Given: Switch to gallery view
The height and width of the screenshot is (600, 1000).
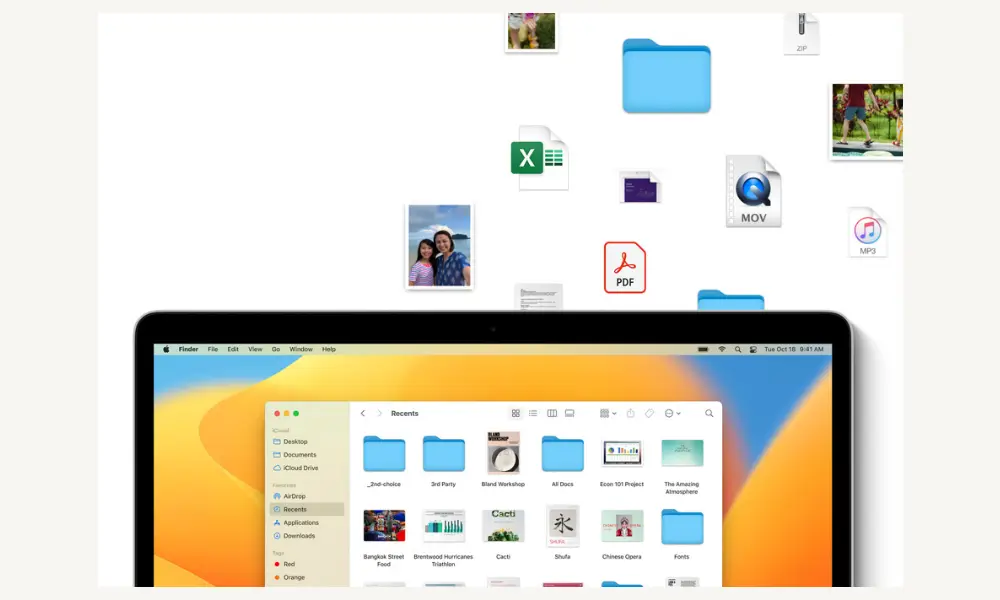Looking at the screenshot, I should [570, 413].
